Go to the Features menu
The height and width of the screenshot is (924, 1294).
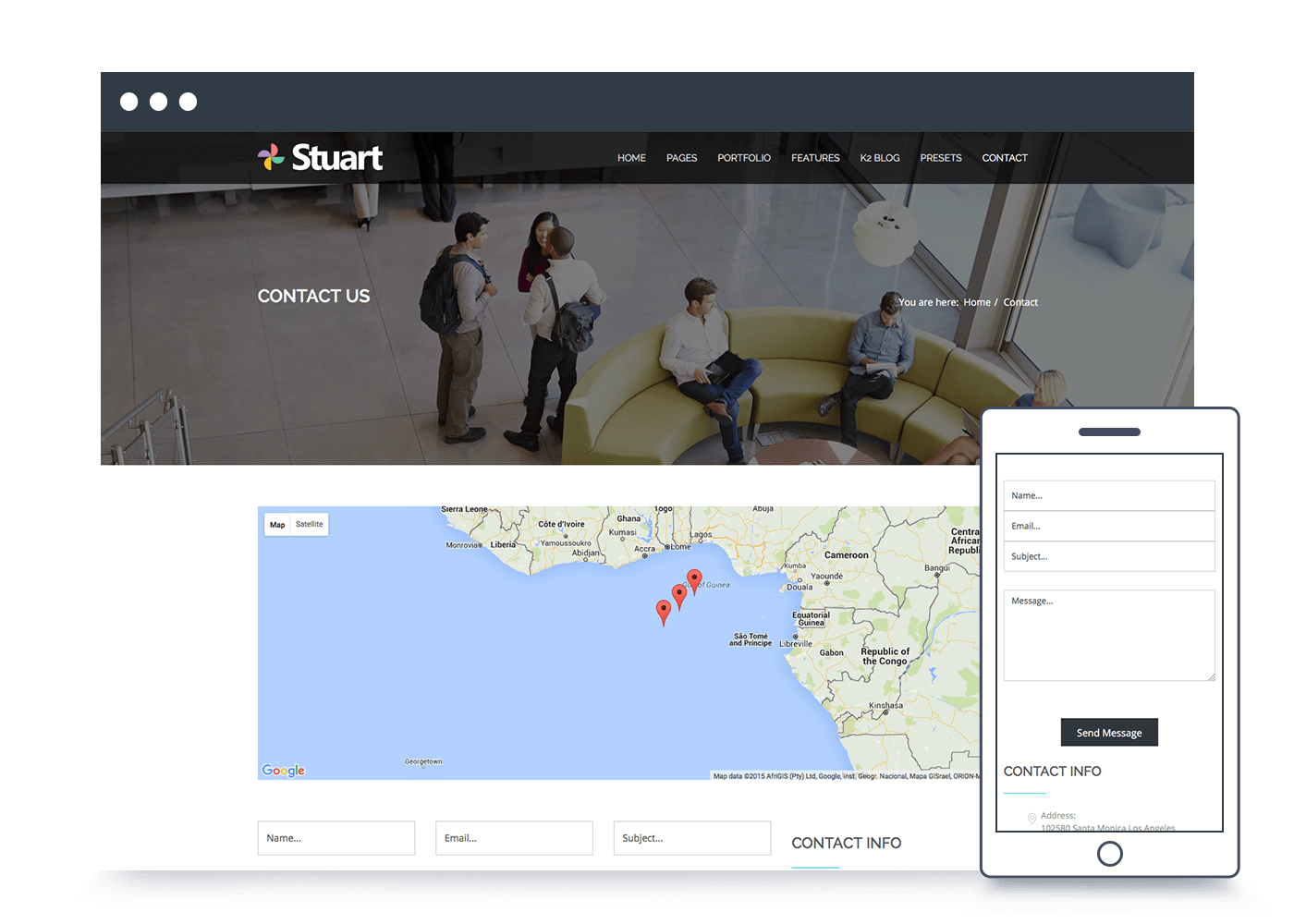pos(815,158)
